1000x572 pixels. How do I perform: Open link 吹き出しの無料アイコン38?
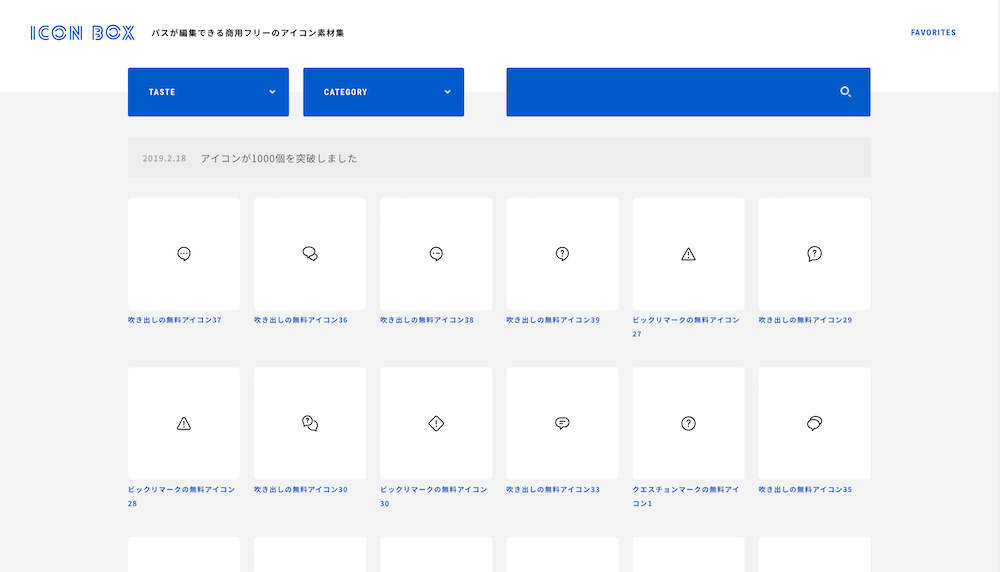tap(427, 320)
